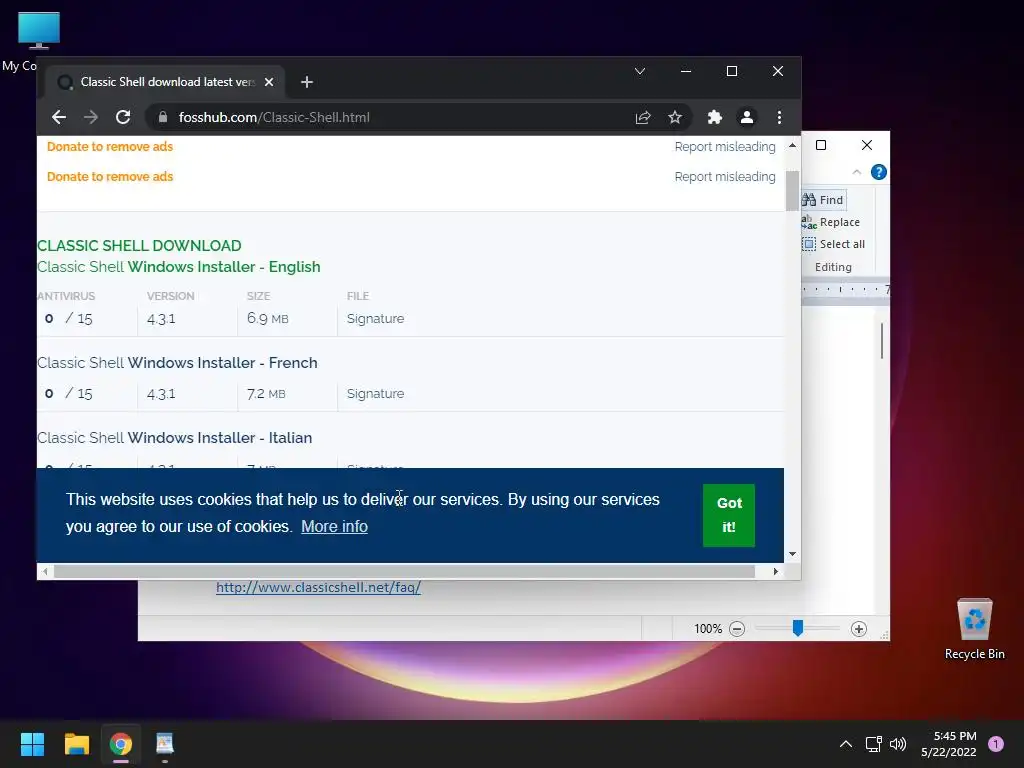This screenshot has width=1024, height=768.
Task: Click the page's scroll up arrow
Action: [x=792, y=146]
